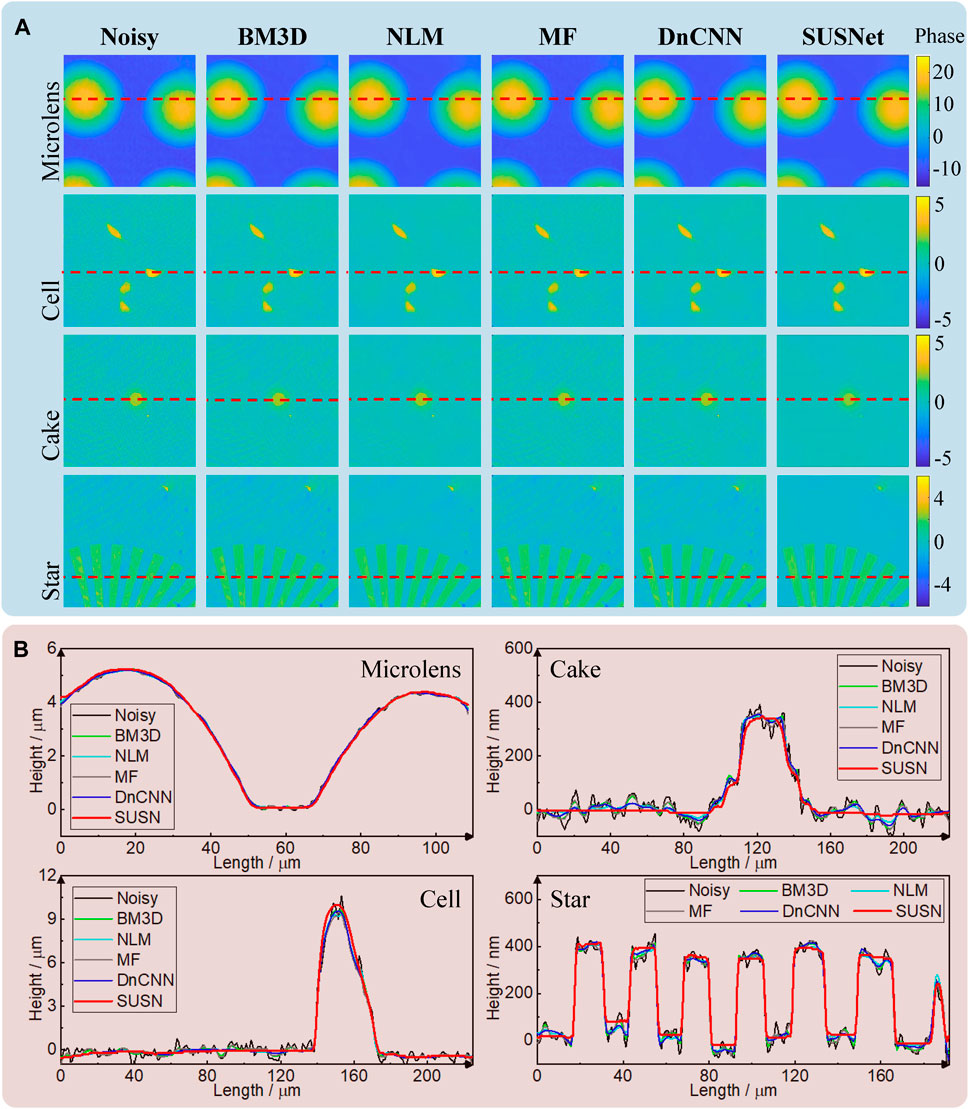This screenshot has height=1109, width=969.
Task: Click the Microlens height curve valley
Action: tap(282, 807)
